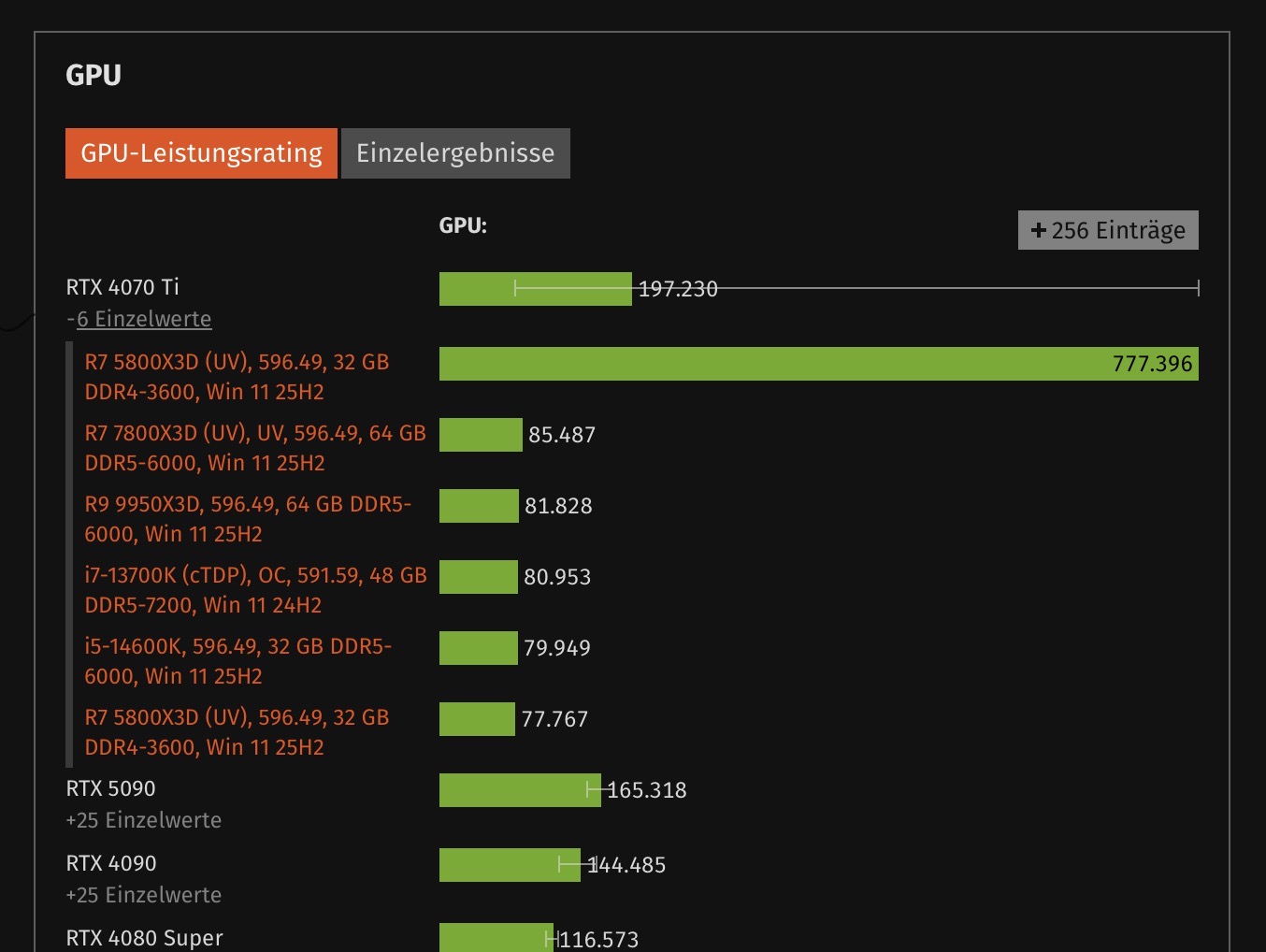Click the 197.230 average value
The image size is (1266, 952).
pyautogui.click(x=678, y=289)
